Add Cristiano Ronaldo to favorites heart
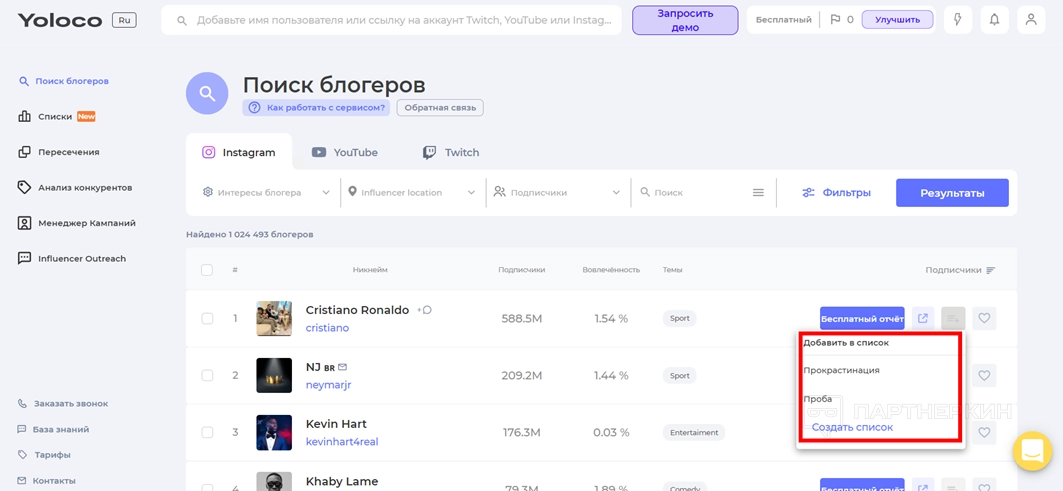This screenshot has width=1063, height=491. pos(984,319)
